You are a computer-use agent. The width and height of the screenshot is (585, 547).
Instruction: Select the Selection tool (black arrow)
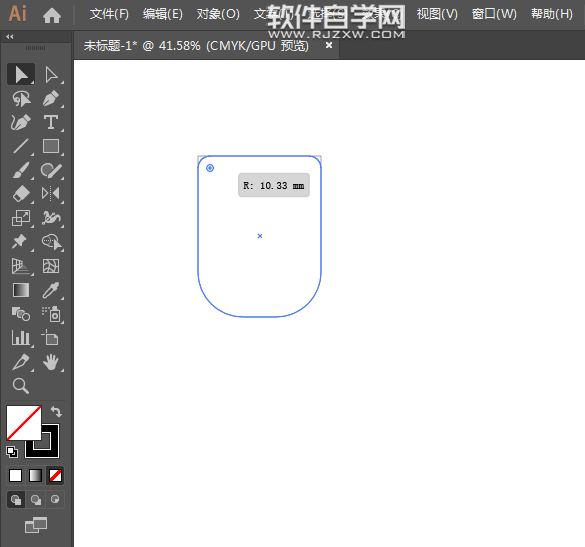(21, 74)
